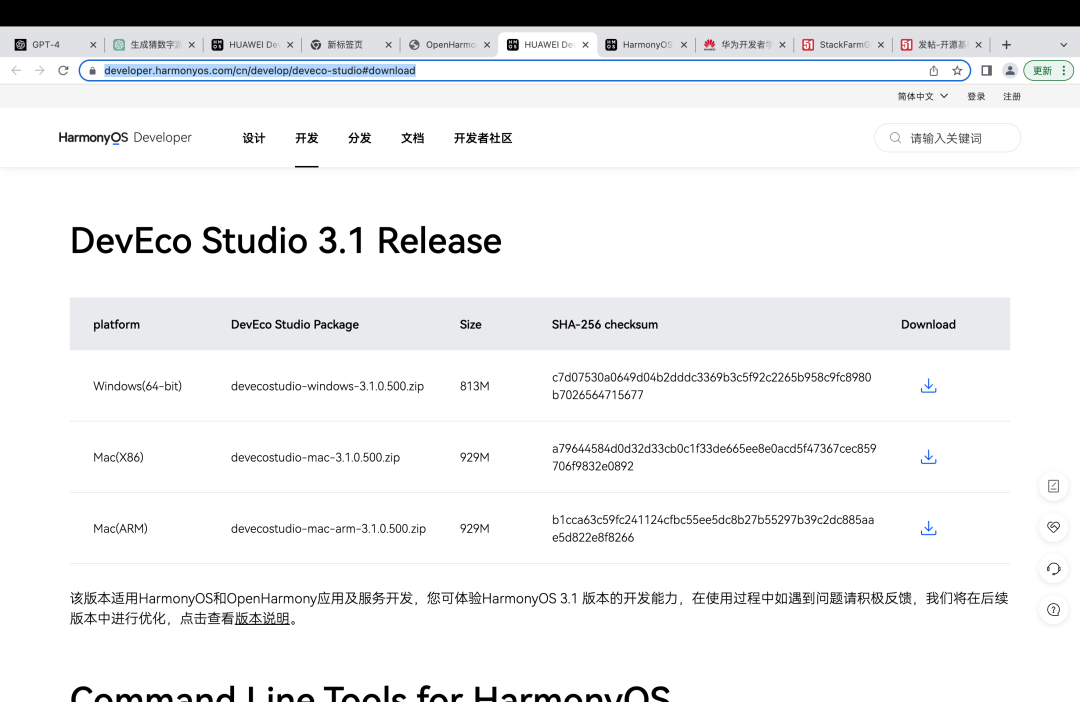Close the StackFarm tab
The image size is (1080, 702).
[880, 45]
